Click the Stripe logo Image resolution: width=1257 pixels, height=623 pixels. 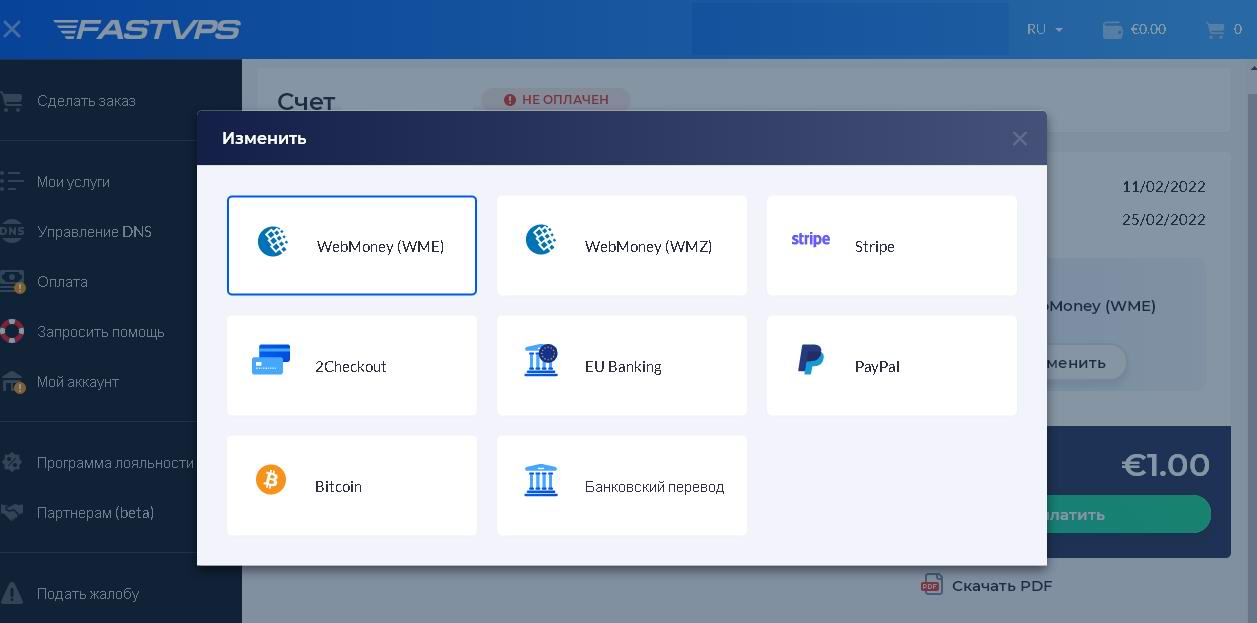(x=811, y=239)
